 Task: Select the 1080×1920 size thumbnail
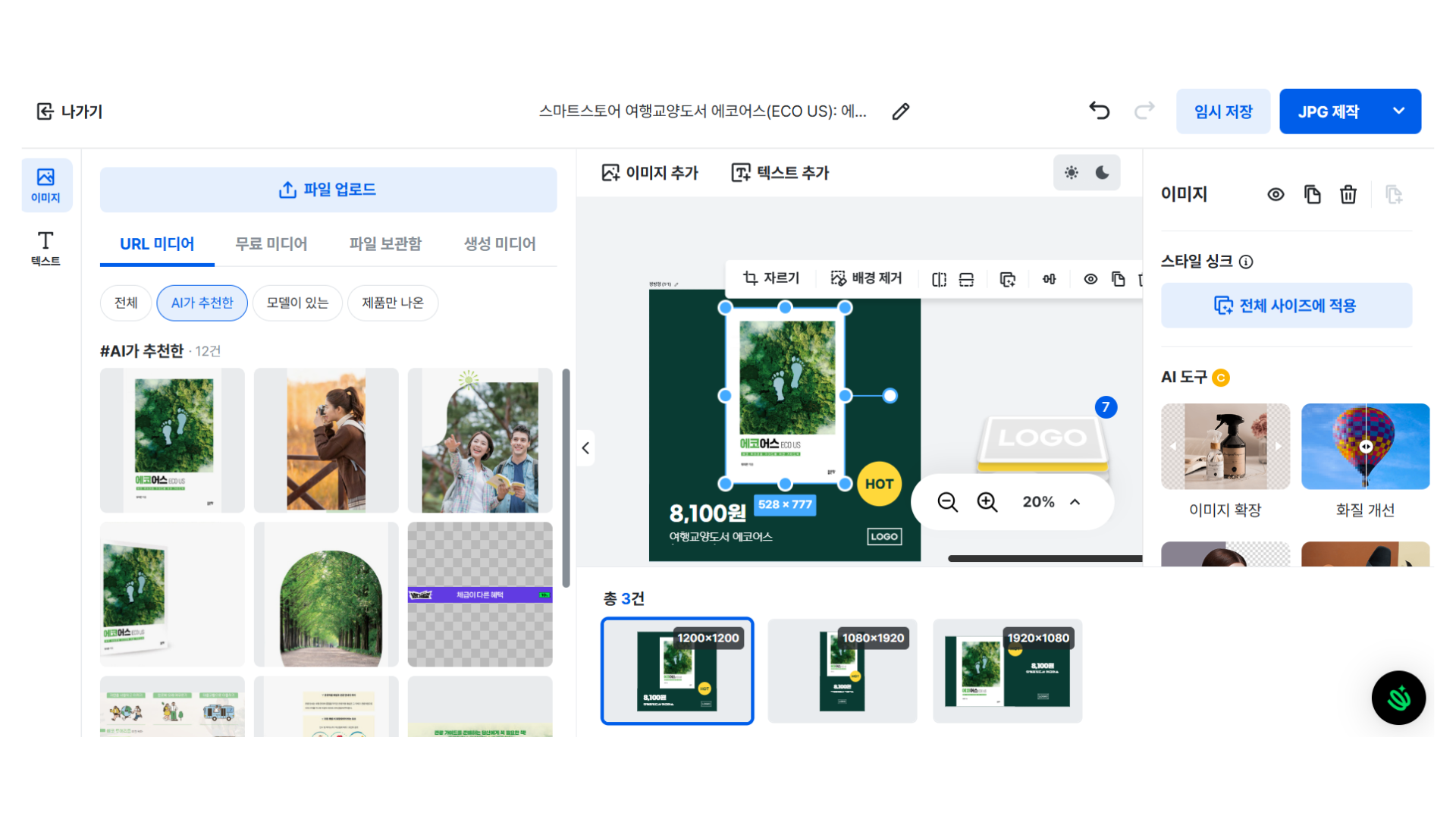point(842,671)
